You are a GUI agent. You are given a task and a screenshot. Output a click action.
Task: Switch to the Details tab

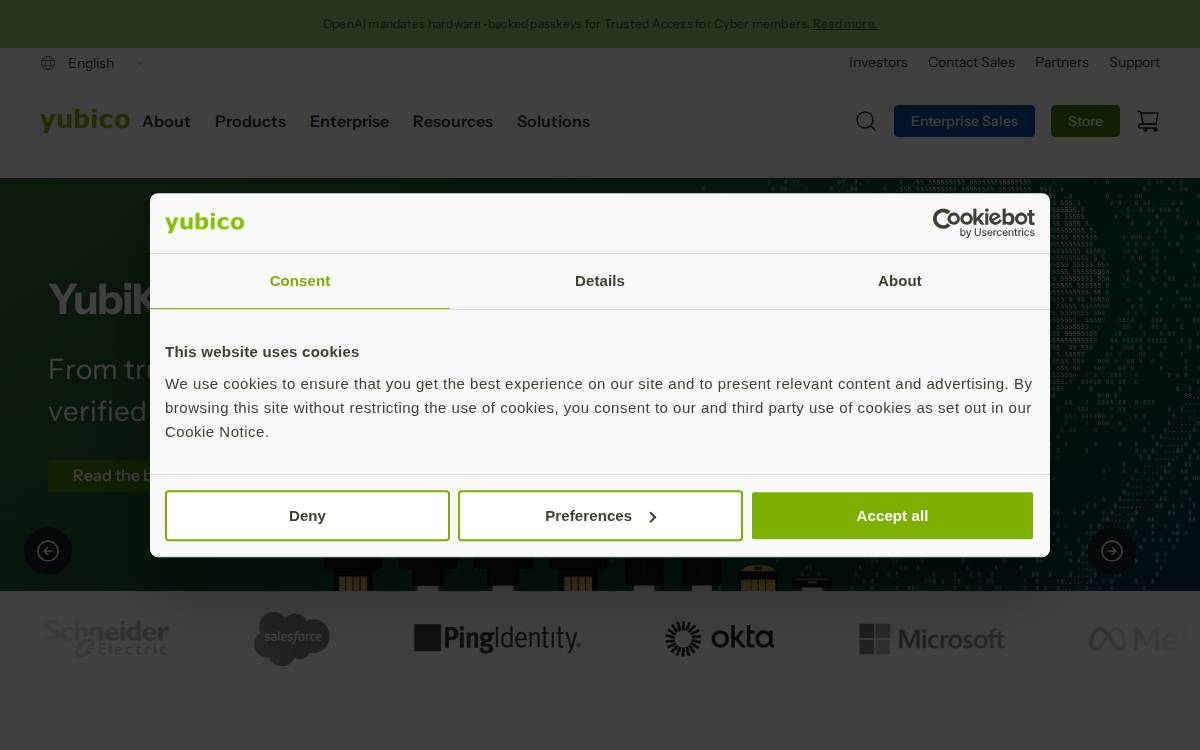(600, 281)
